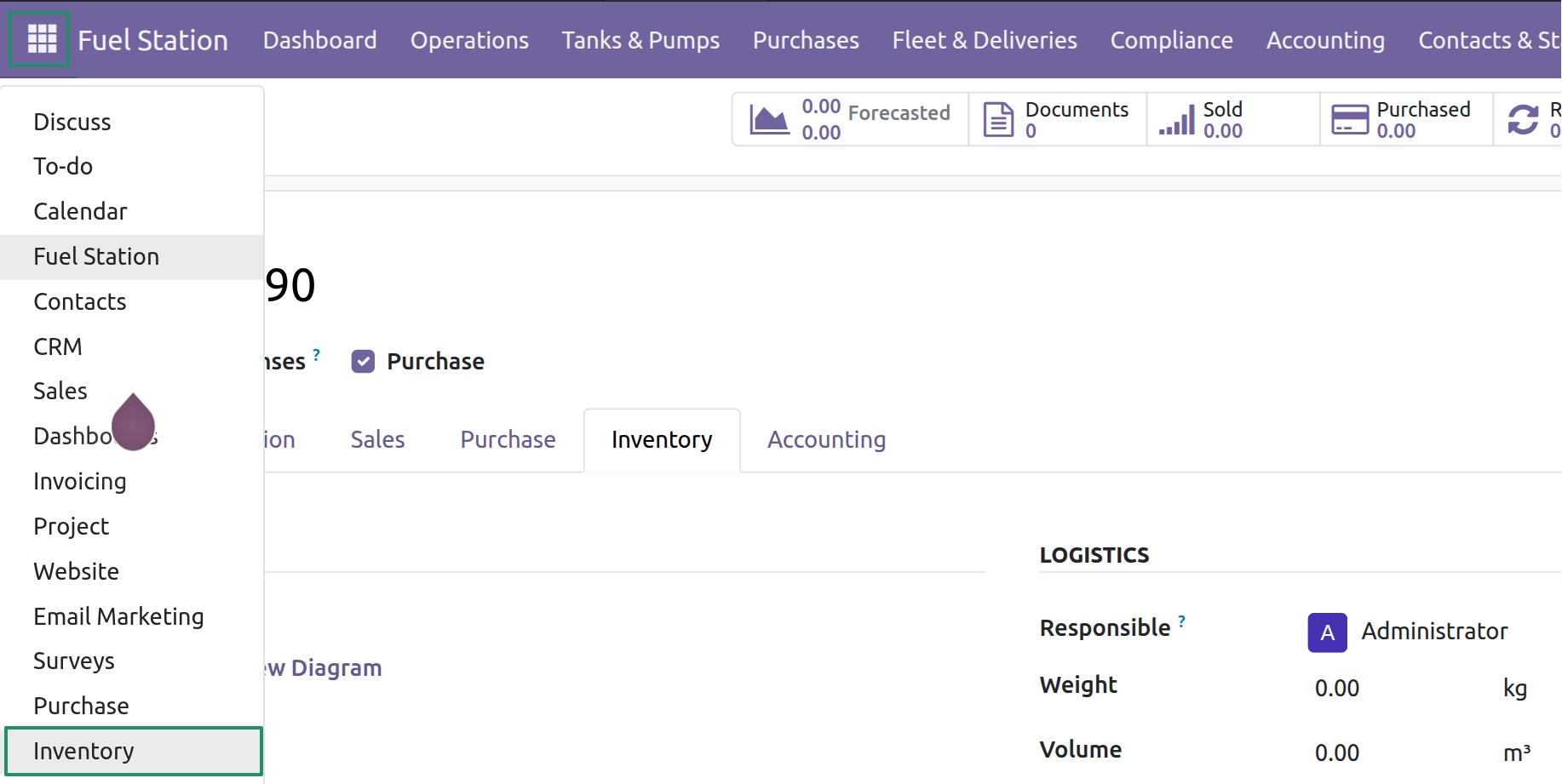Screen dimensions: 1562x784
Task: Switch to the Accounting tab
Action: pos(826,439)
